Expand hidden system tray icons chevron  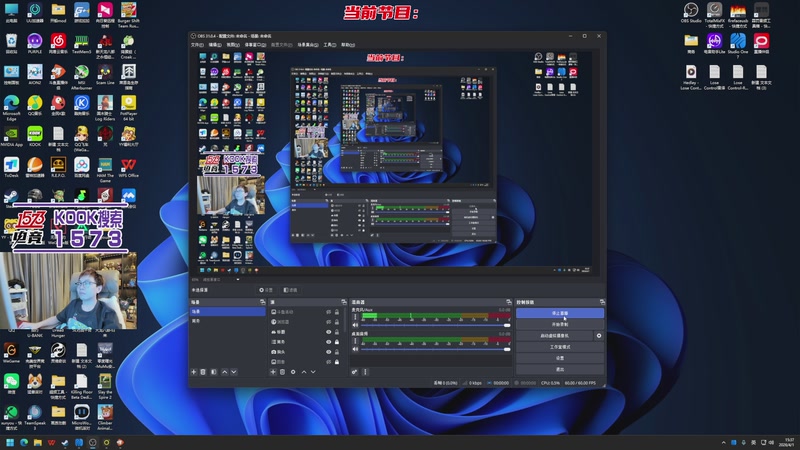tap(723, 442)
